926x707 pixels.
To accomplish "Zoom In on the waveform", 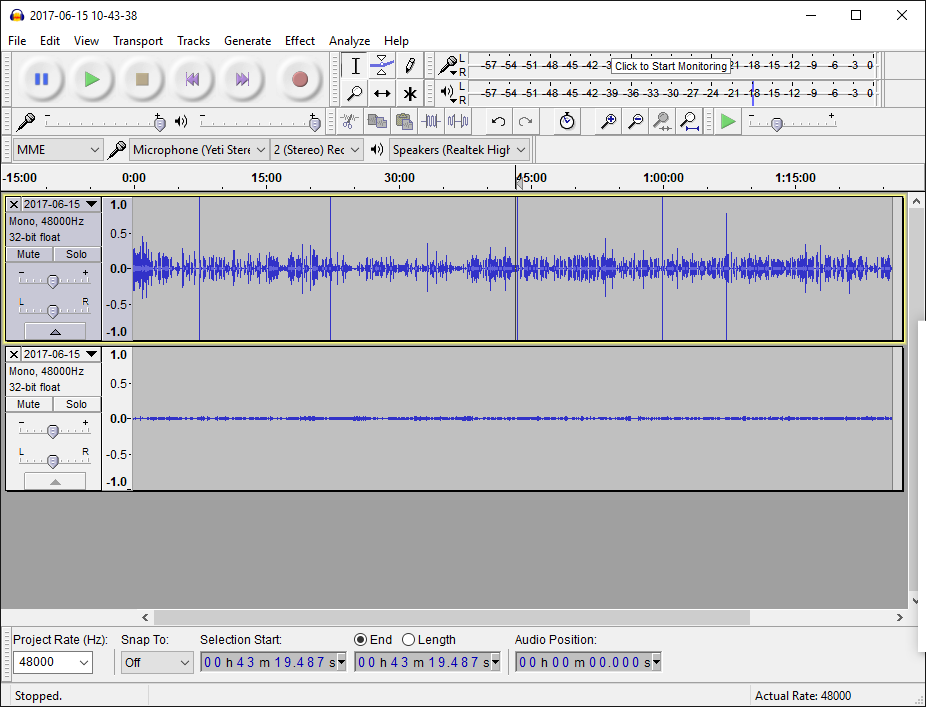I will 608,122.
